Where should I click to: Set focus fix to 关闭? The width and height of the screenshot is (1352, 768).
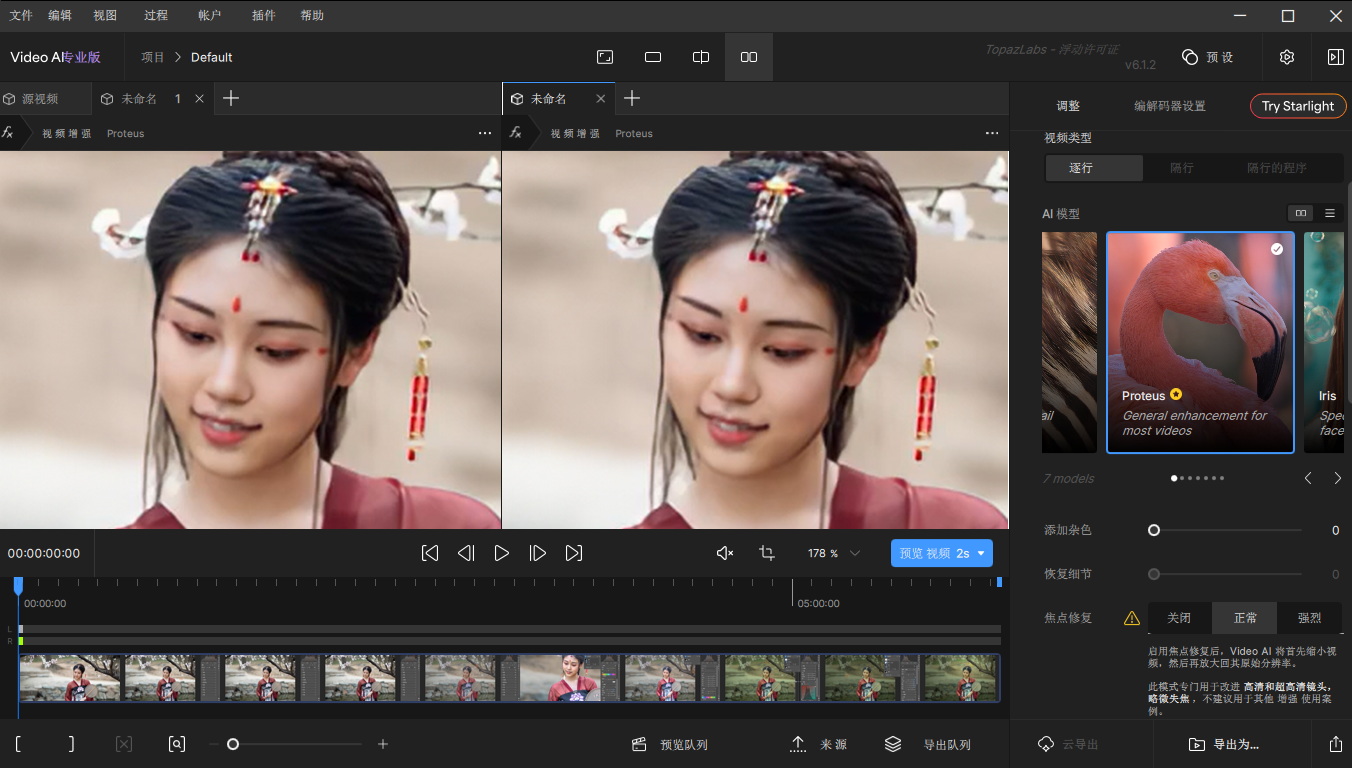[1179, 618]
